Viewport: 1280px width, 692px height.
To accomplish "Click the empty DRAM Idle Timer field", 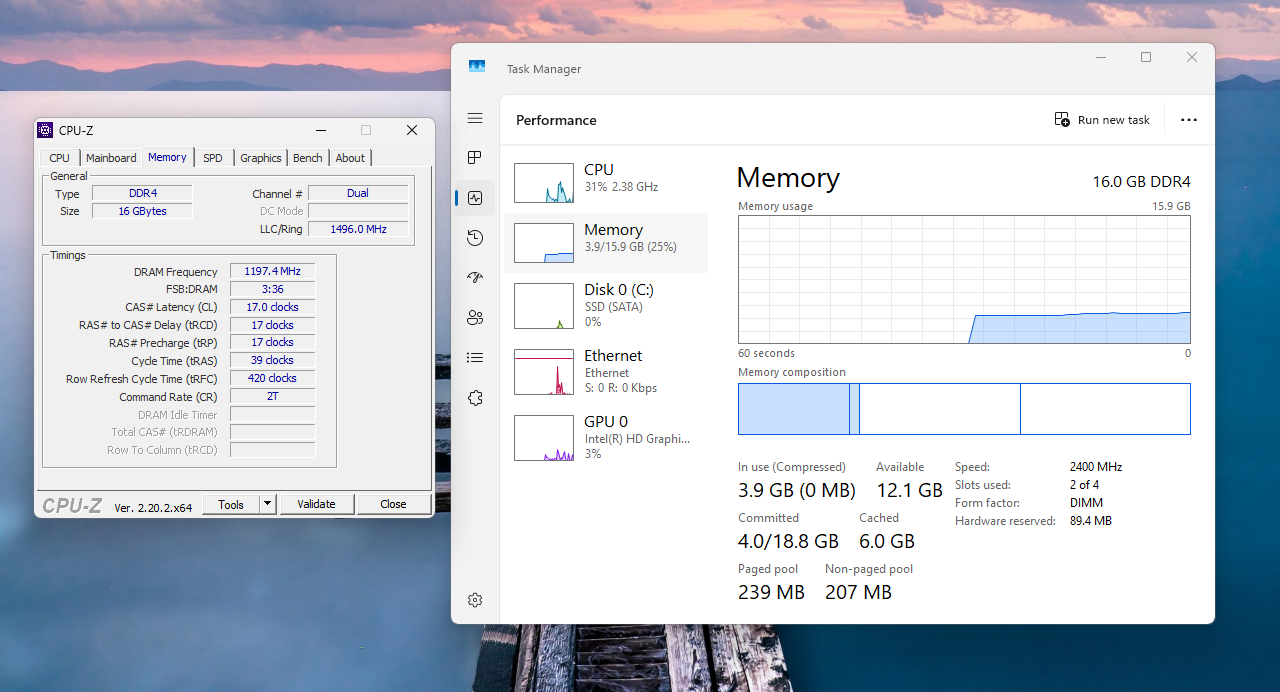I will tap(272, 414).
